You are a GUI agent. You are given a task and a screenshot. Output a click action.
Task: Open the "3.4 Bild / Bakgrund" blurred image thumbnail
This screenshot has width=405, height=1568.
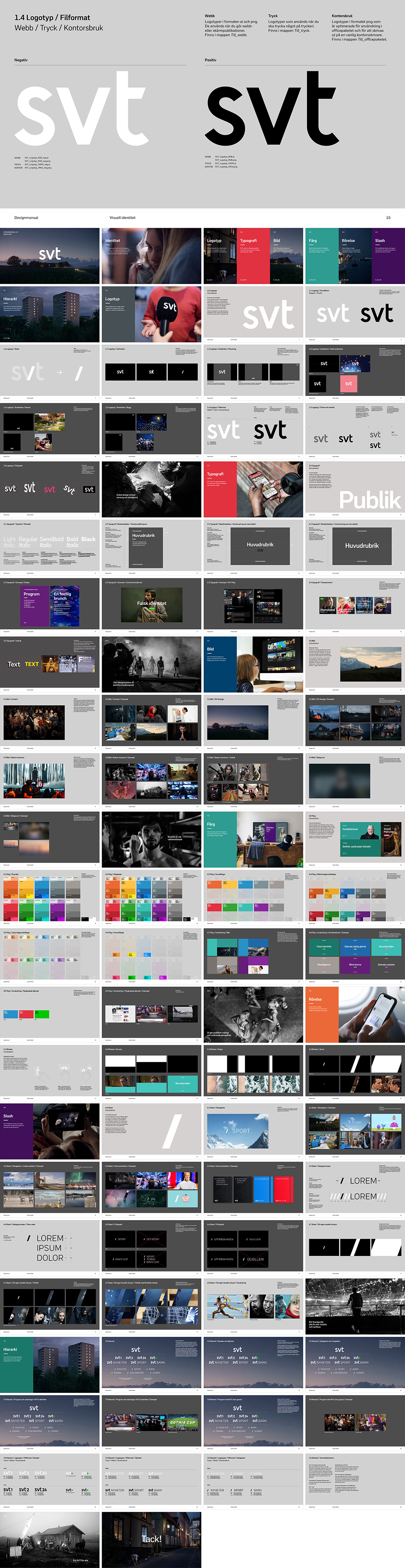(355, 782)
